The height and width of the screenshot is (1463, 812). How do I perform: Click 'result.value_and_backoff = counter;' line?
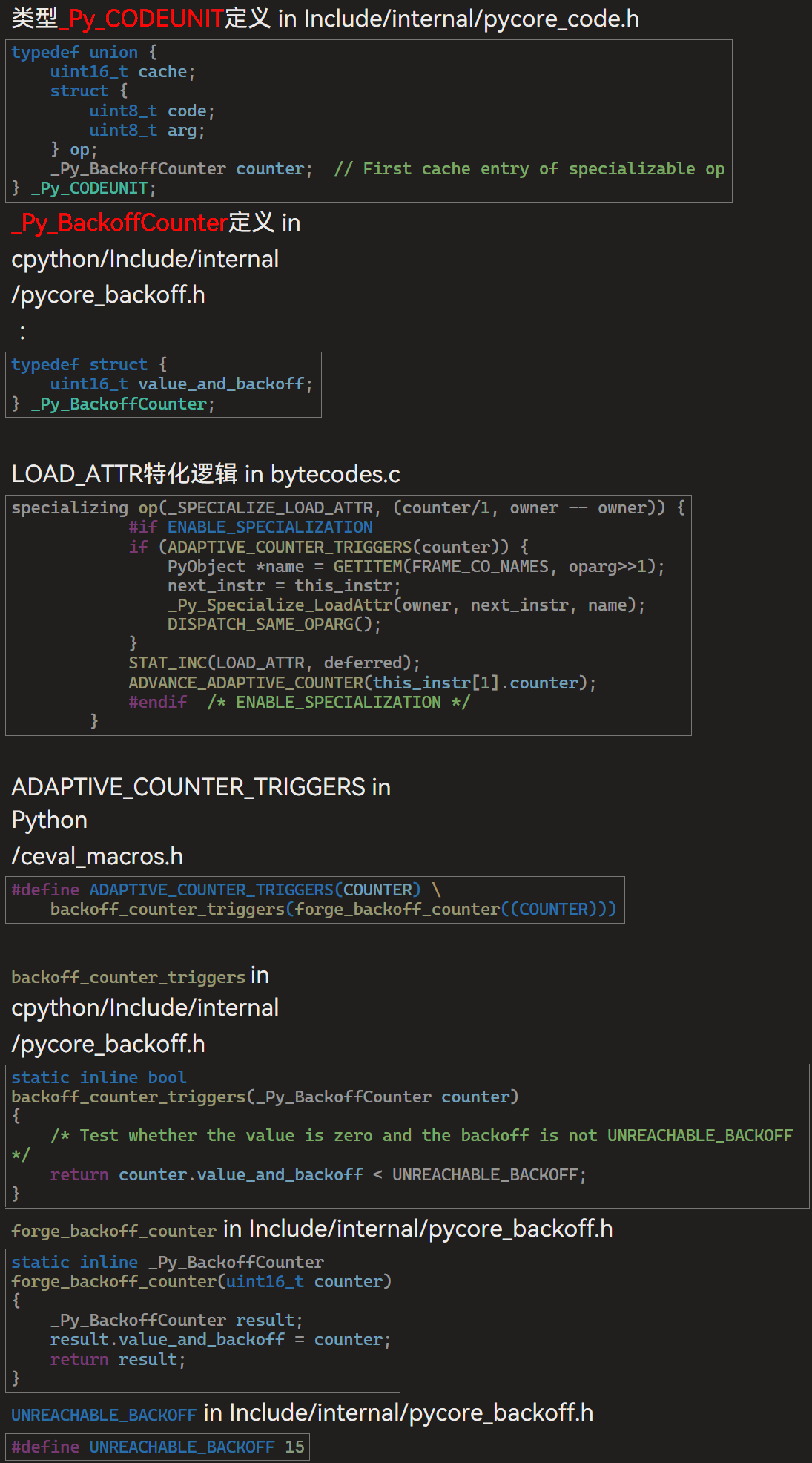pos(220,1340)
